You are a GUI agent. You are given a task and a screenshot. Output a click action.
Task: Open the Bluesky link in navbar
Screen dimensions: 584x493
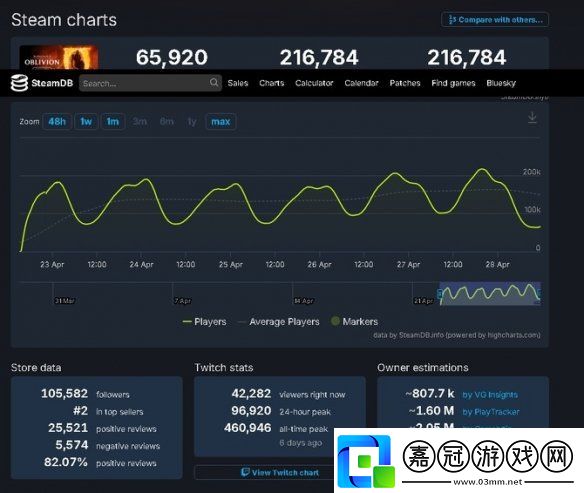tap(501, 83)
